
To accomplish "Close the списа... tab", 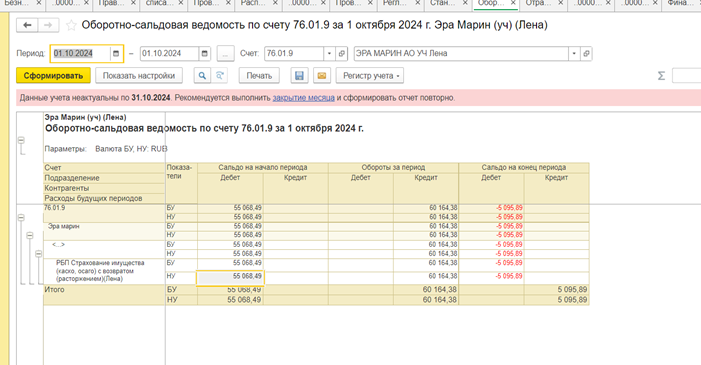I will 181,3.
